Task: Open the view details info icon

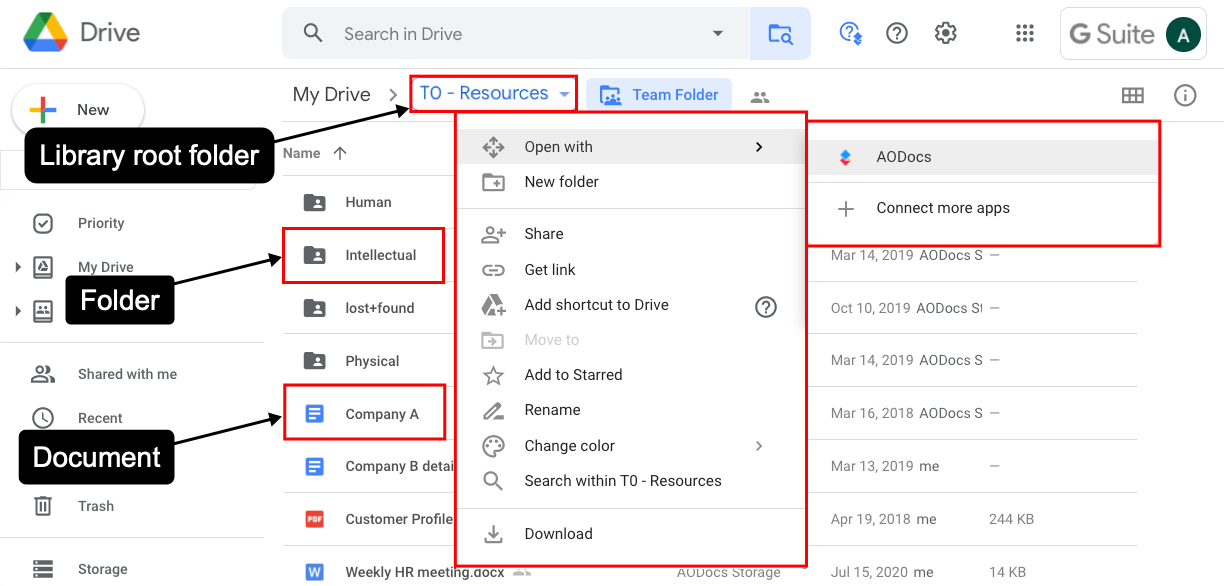Action: point(1185,95)
